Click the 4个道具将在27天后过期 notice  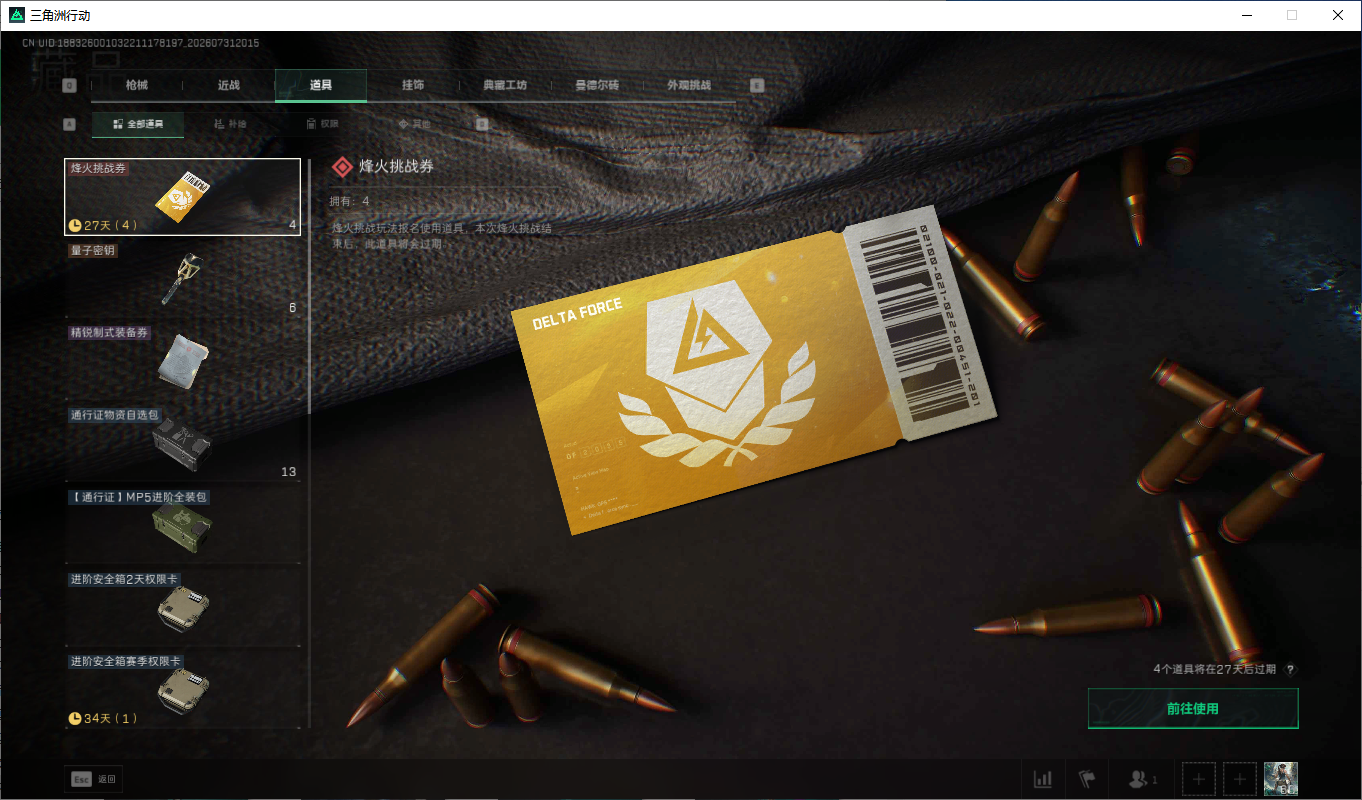point(1214,669)
